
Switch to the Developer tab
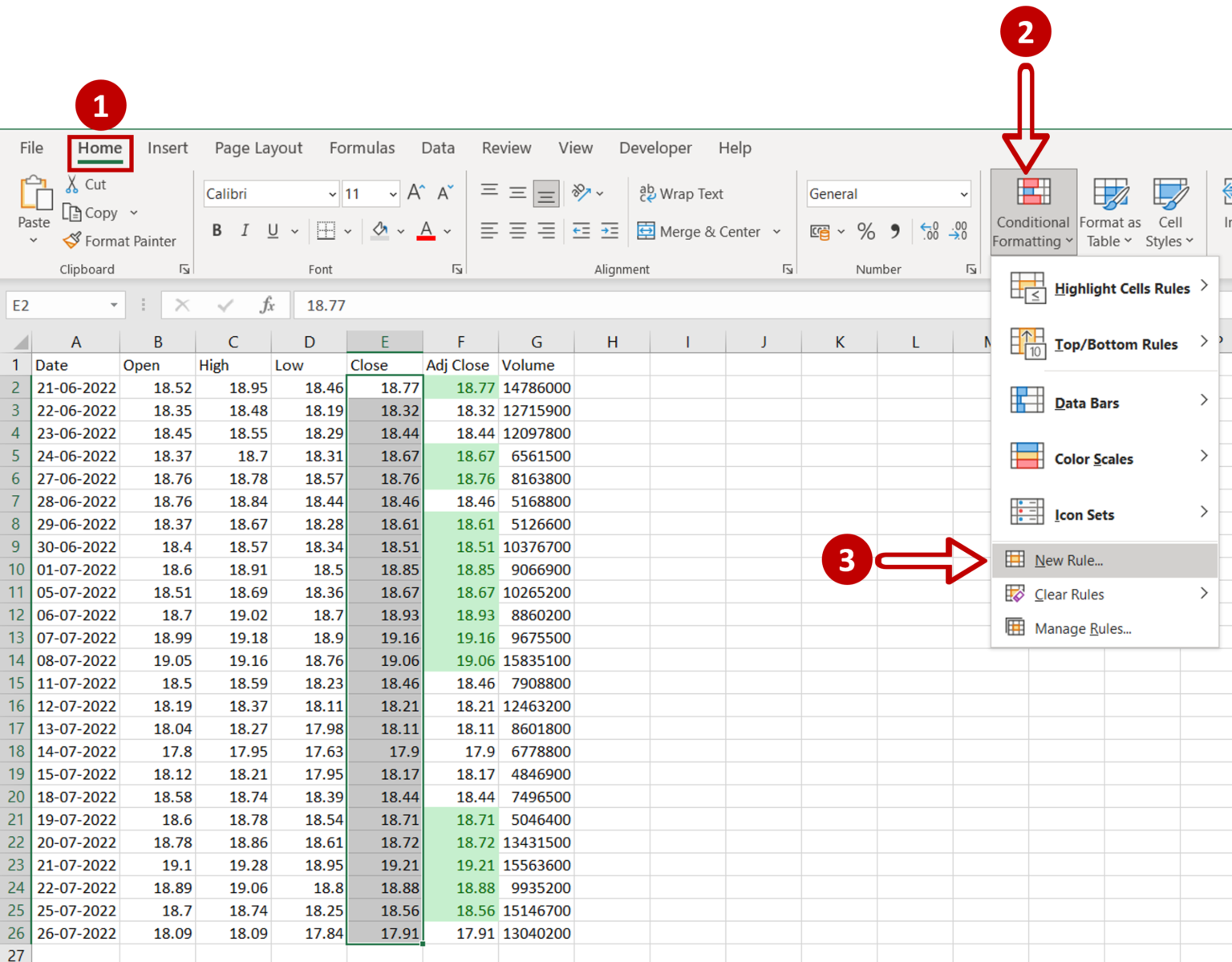coord(655,148)
